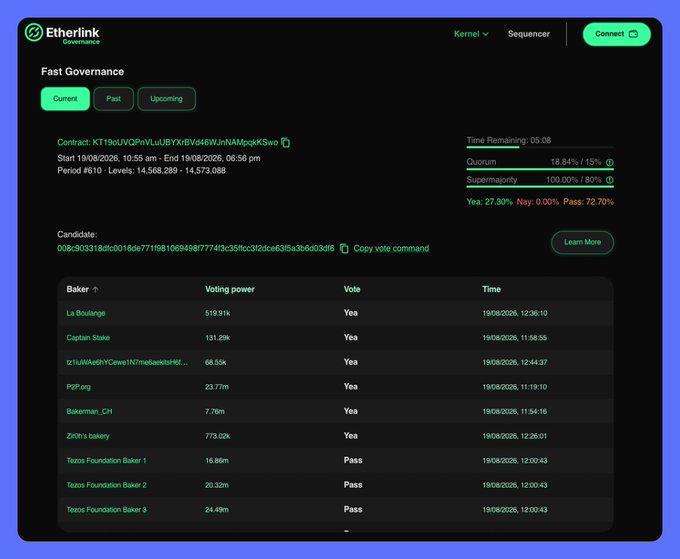Screen dimensions: 680x559
Task: Open Zir0h's bakery baker link
Action: coord(88,436)
